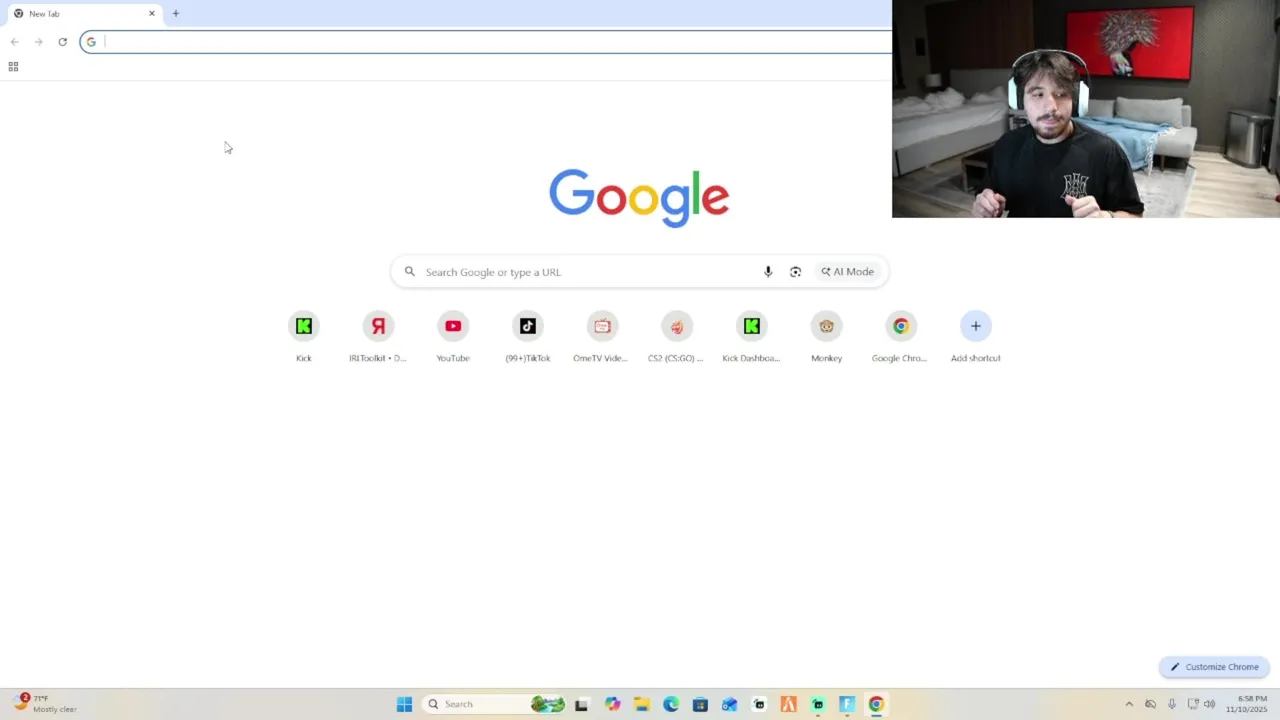Click the Customize Chrome button
The image size is (1280, 720).
1214,667
